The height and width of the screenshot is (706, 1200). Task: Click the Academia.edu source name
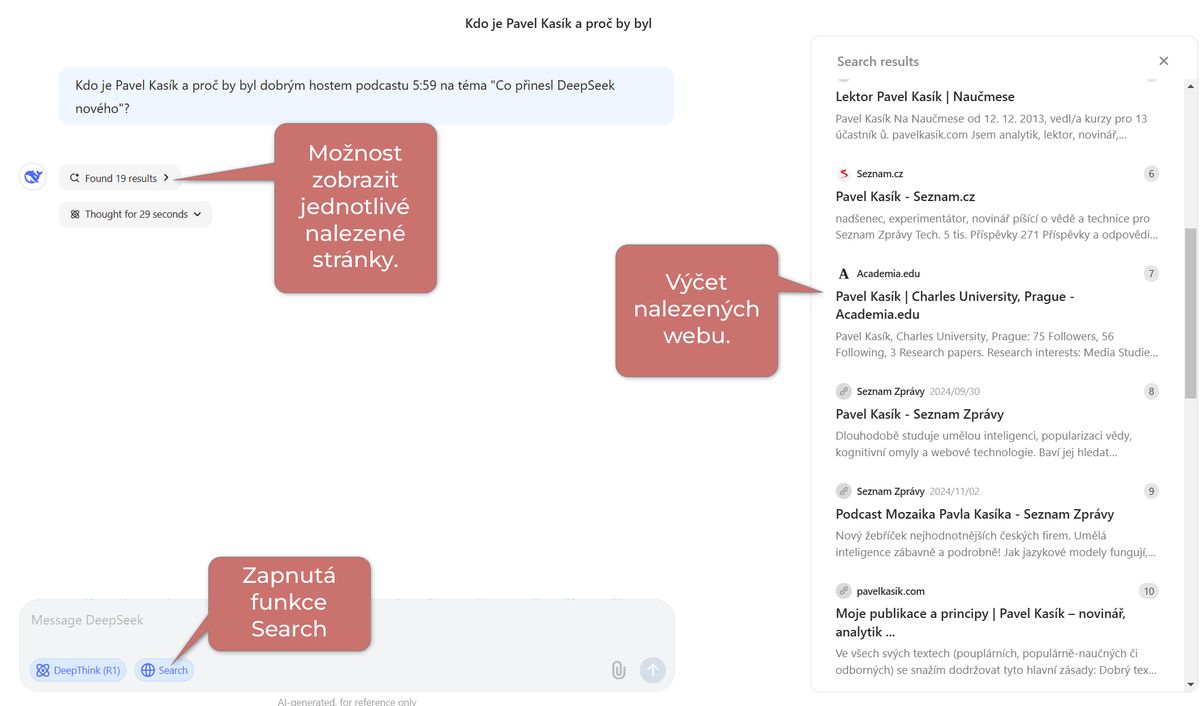click(x=888, y=274)
